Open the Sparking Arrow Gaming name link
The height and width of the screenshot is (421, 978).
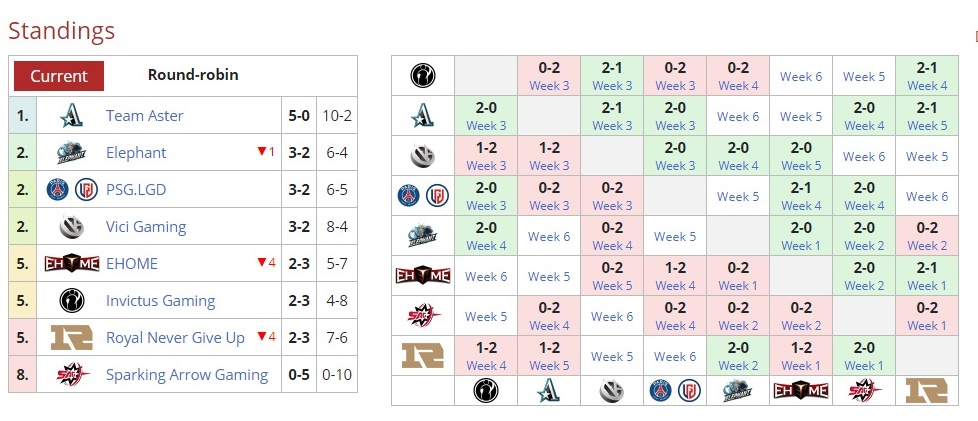187,375
